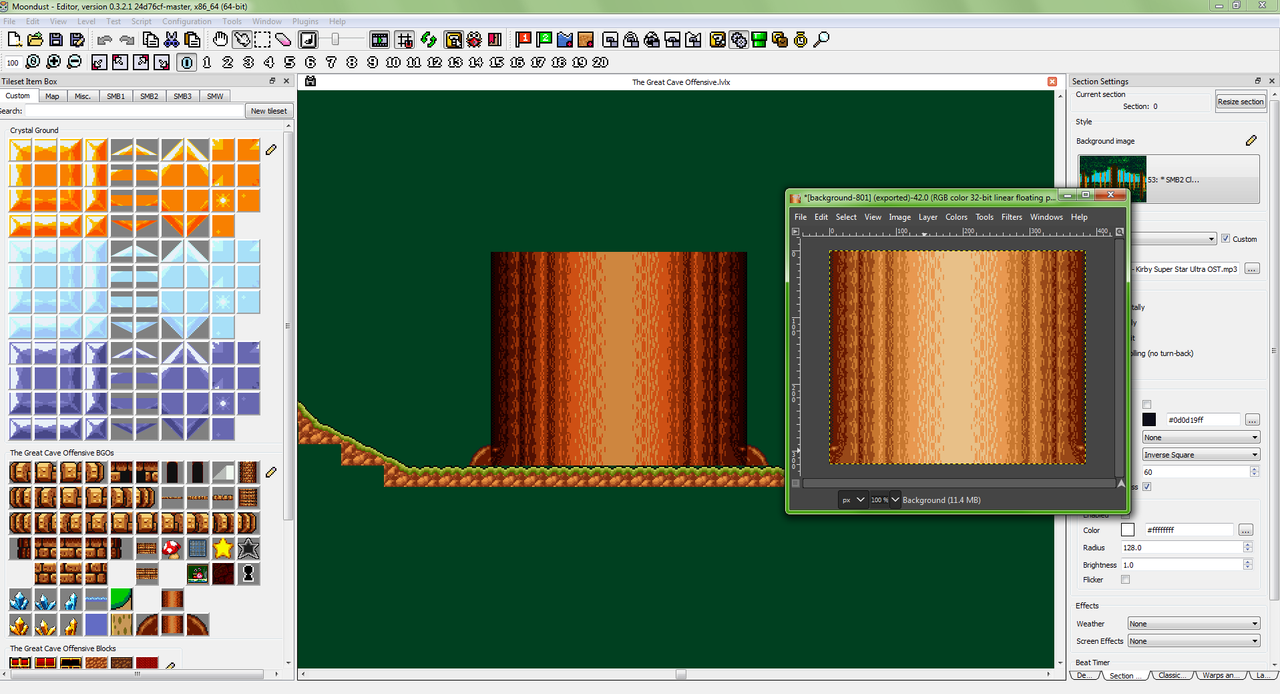
Task: Switch to section 5
Action: 289,62
